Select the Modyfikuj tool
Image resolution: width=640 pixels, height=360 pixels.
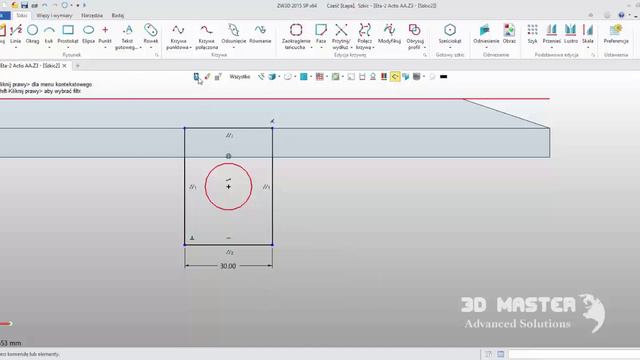click(x=389, y=33)
